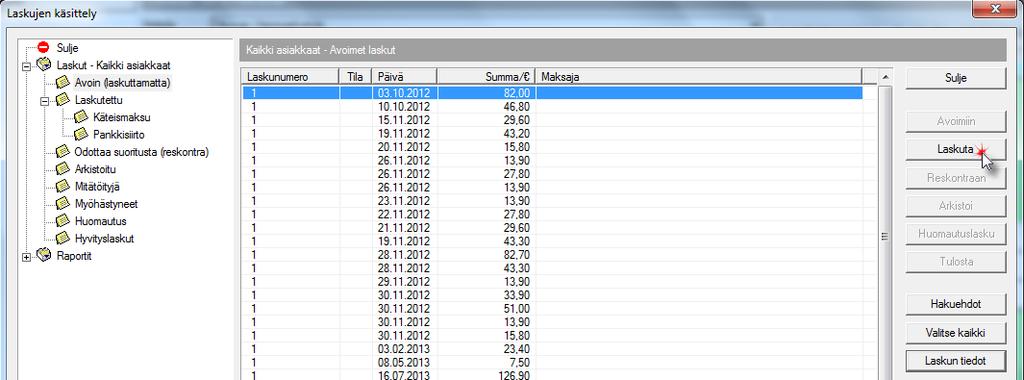Select invoice row dated 16.07.2013
The height and width of the screenshot is (380, 1024).
click(x=552, y=375)
